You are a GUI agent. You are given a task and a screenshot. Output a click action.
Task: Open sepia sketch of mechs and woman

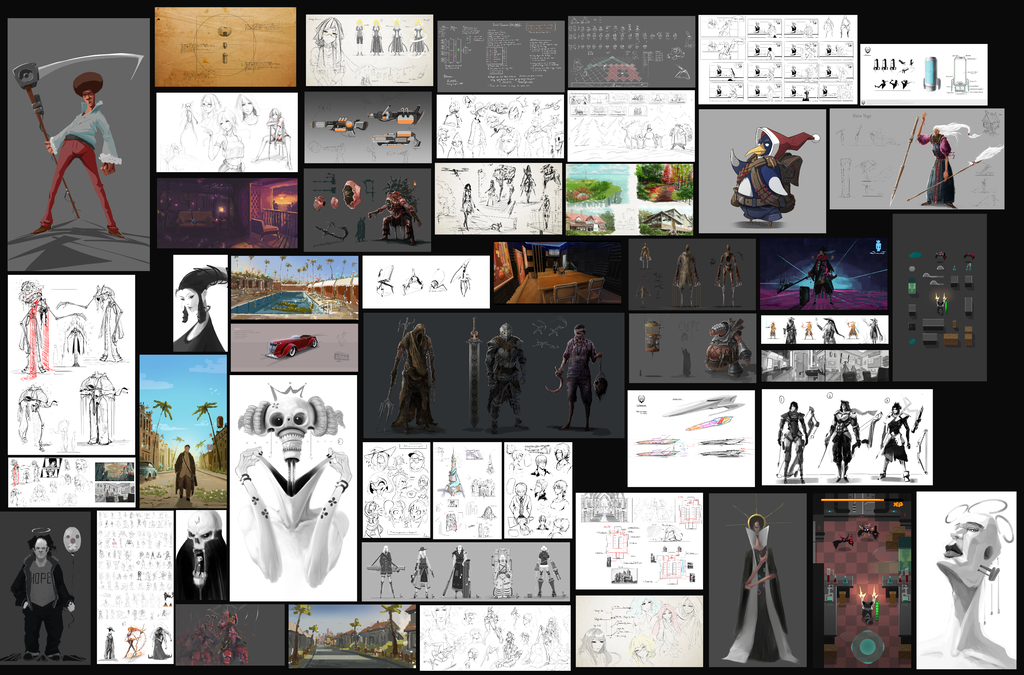click(499, 198)
